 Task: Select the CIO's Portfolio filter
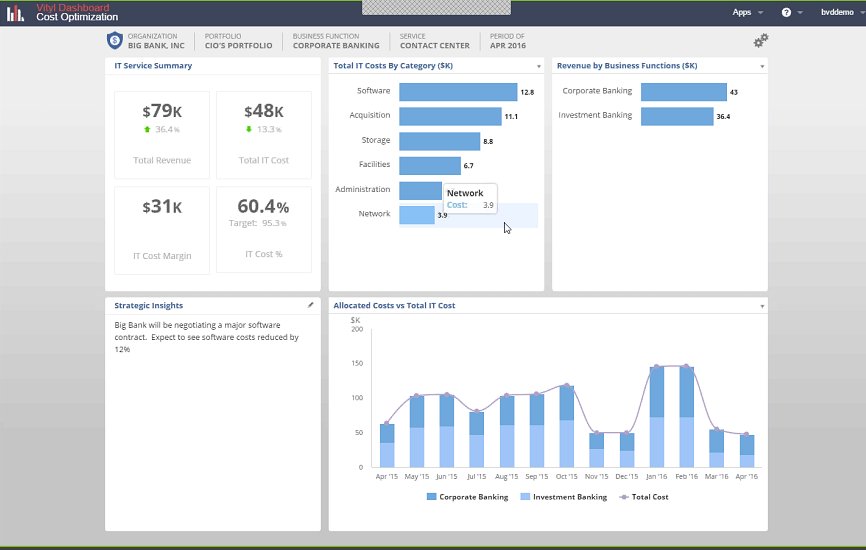[238, 41]
